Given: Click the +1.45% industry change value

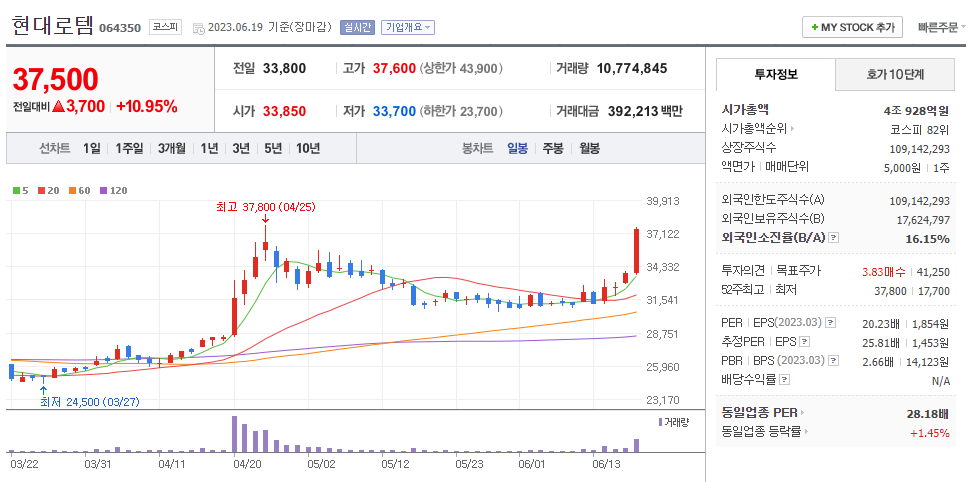Looking at the screenshot, I should point(930,433).
